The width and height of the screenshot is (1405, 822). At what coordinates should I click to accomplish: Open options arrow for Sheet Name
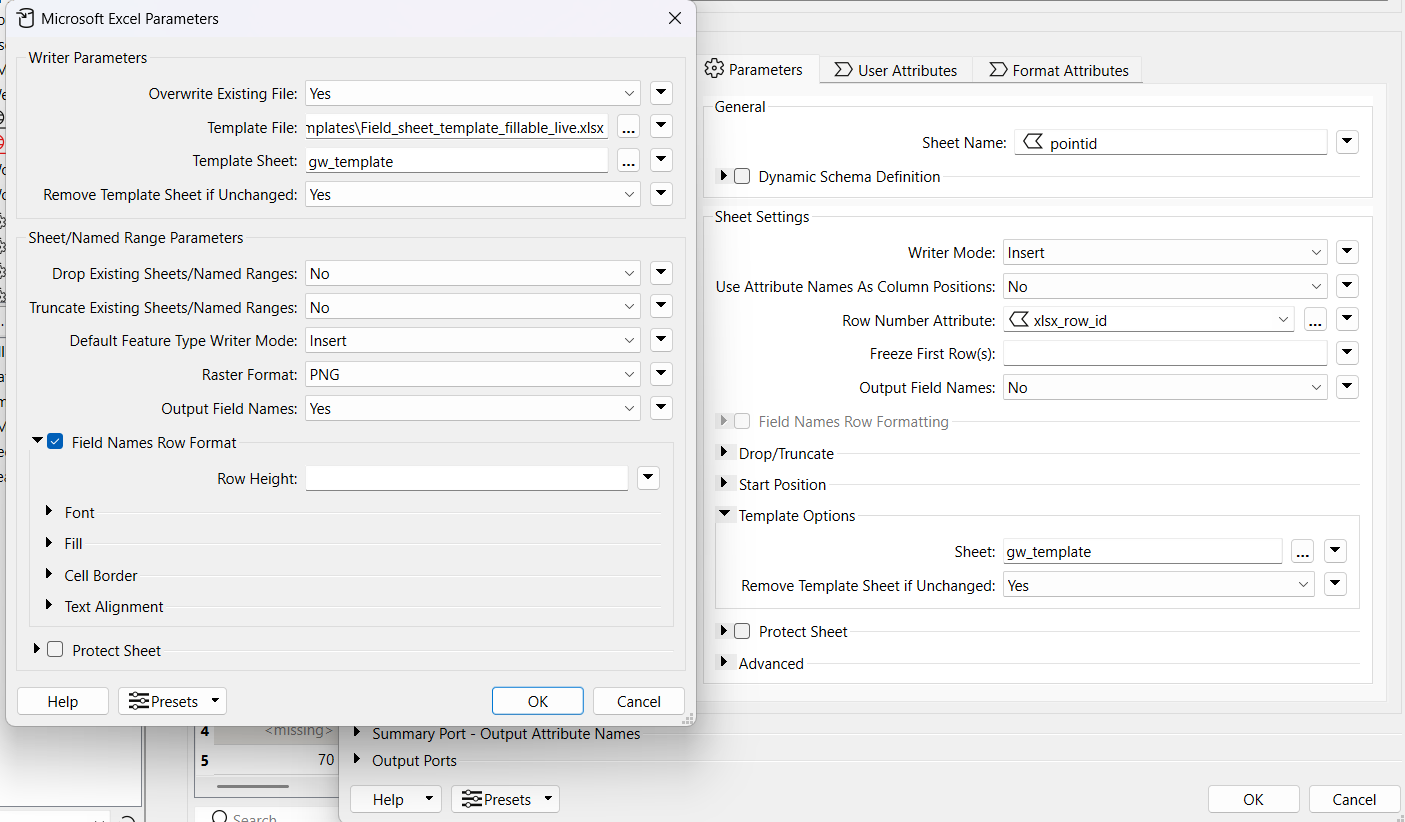coord(1347,142)
